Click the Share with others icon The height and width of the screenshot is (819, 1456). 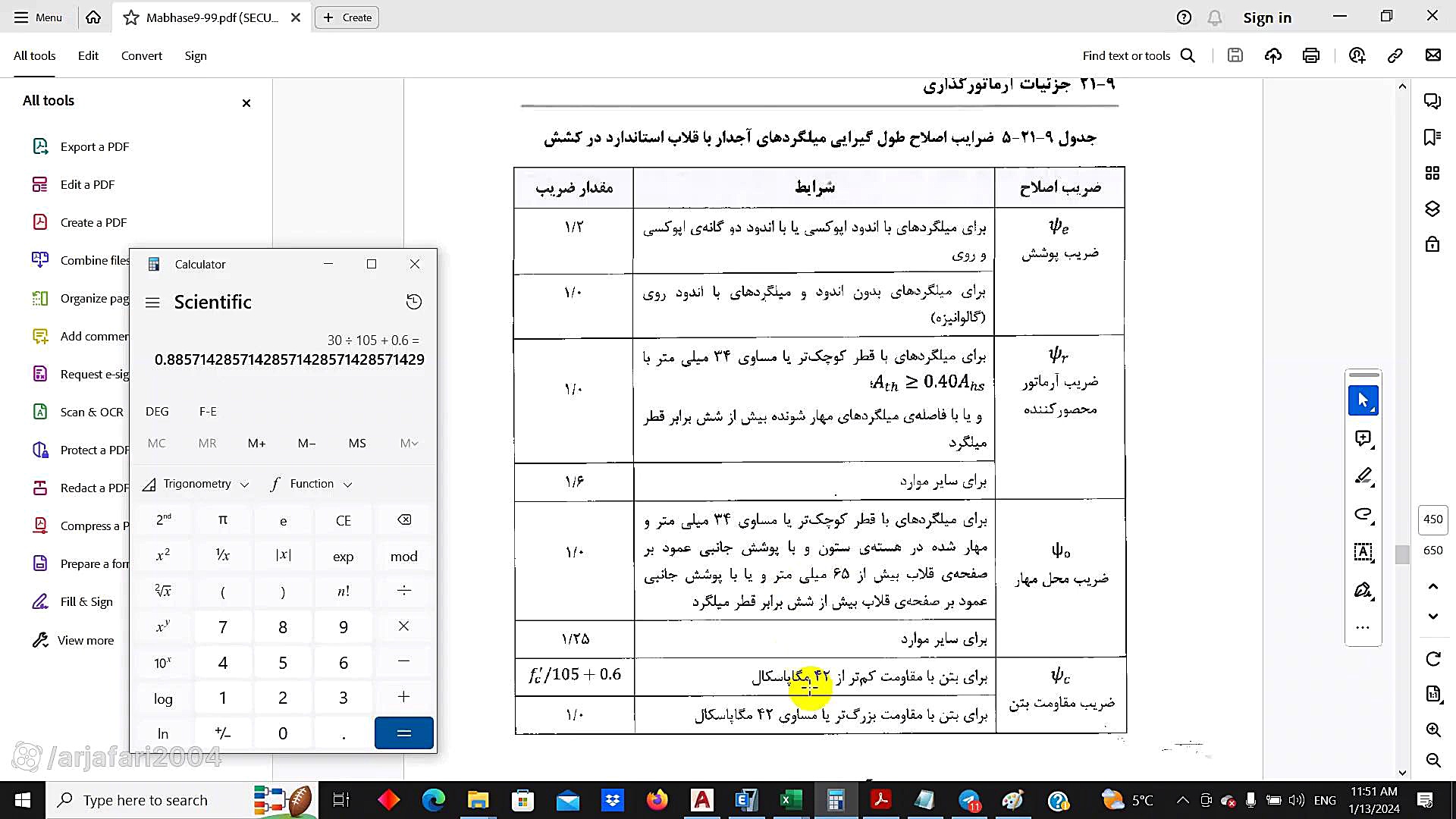pos(1357,55)
